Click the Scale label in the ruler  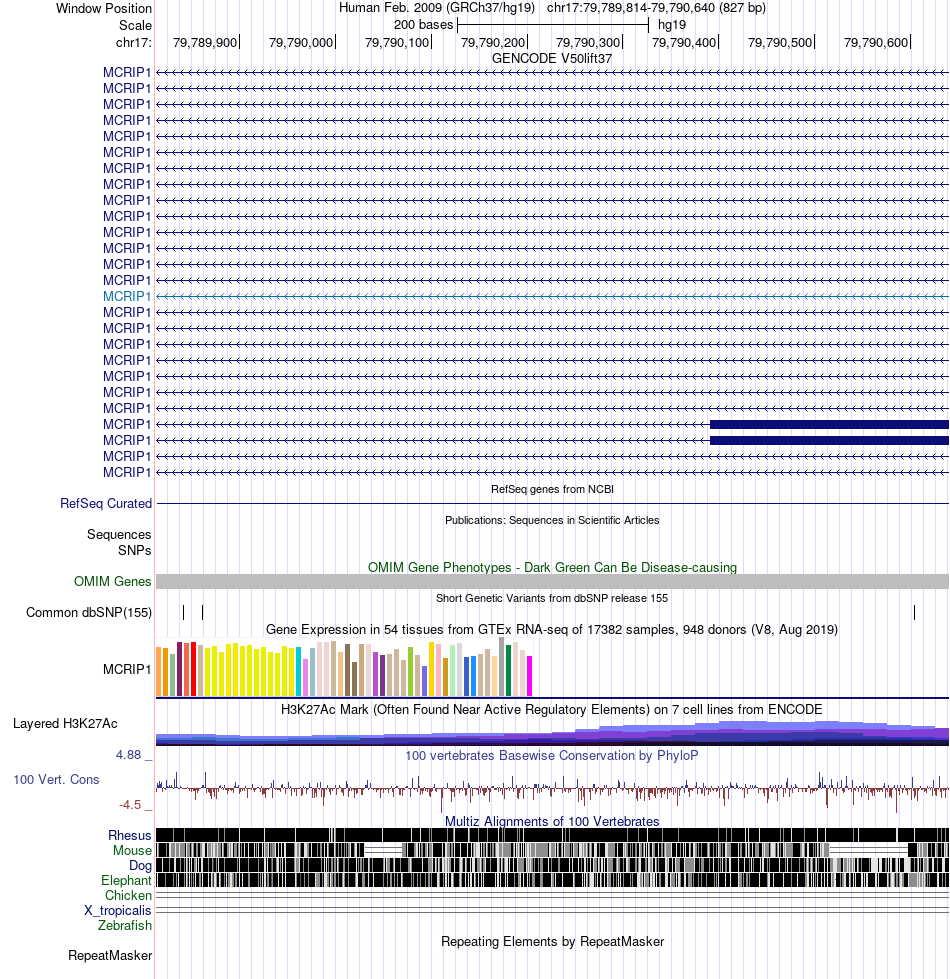pos(135,26)
